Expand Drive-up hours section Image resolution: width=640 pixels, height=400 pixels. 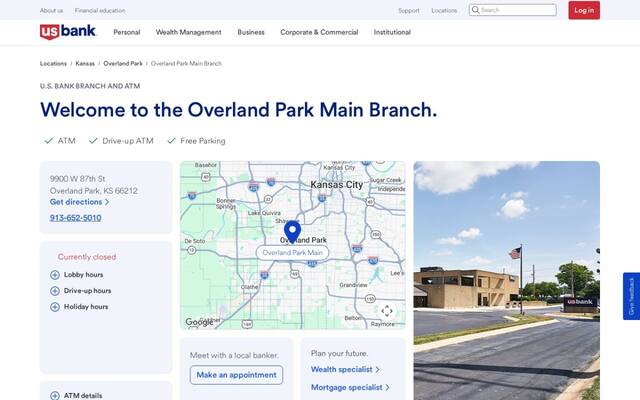[x=80, y=291]
